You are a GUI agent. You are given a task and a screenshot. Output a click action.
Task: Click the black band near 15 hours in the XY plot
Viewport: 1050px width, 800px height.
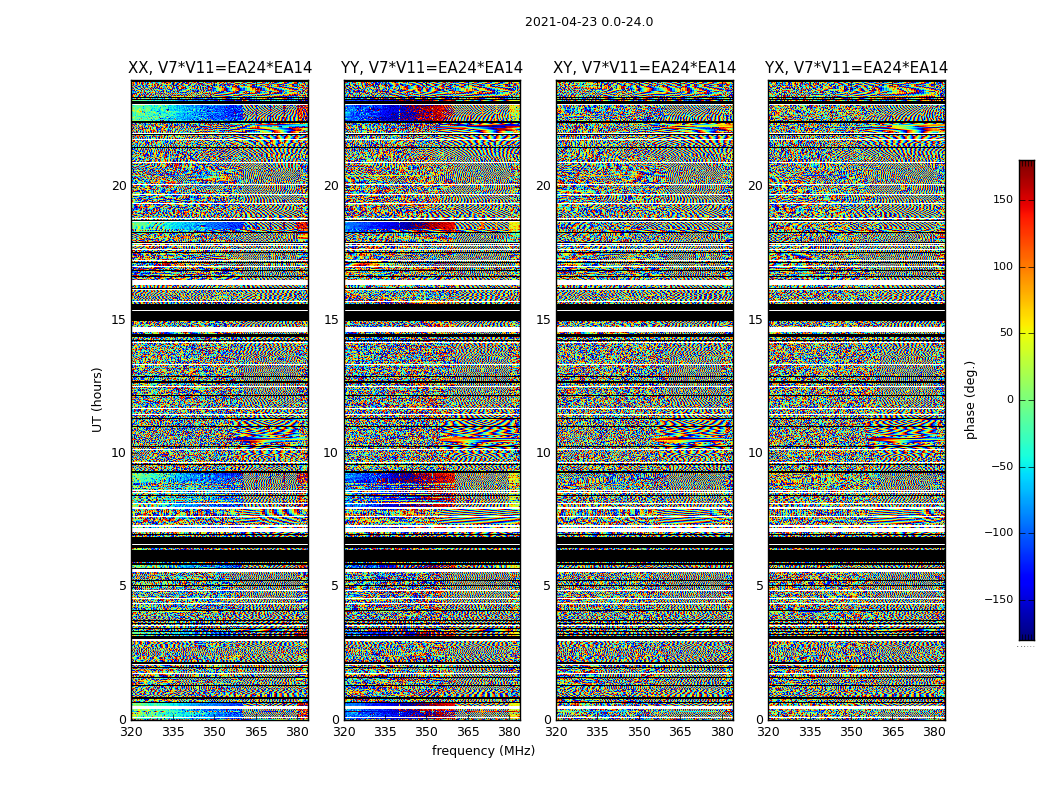pos(645,315)
